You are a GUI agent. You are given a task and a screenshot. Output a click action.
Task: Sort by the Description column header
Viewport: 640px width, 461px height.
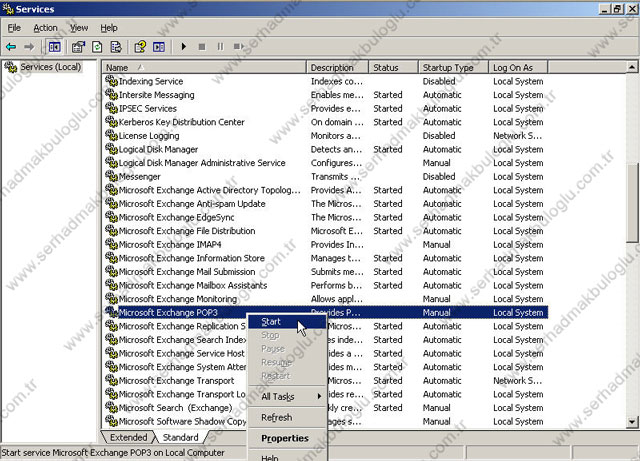pyautogui.click(x=337, y=67)
